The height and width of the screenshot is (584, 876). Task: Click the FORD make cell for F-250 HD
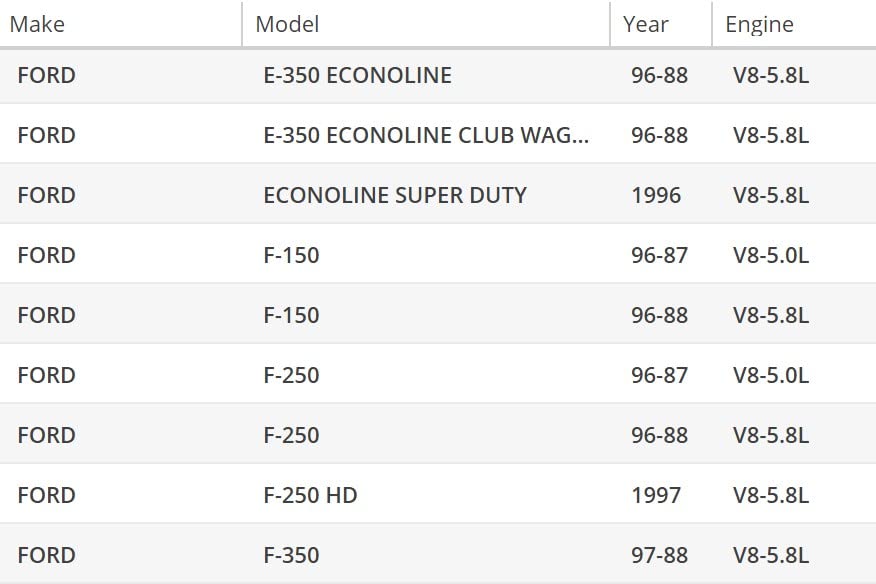46,495
